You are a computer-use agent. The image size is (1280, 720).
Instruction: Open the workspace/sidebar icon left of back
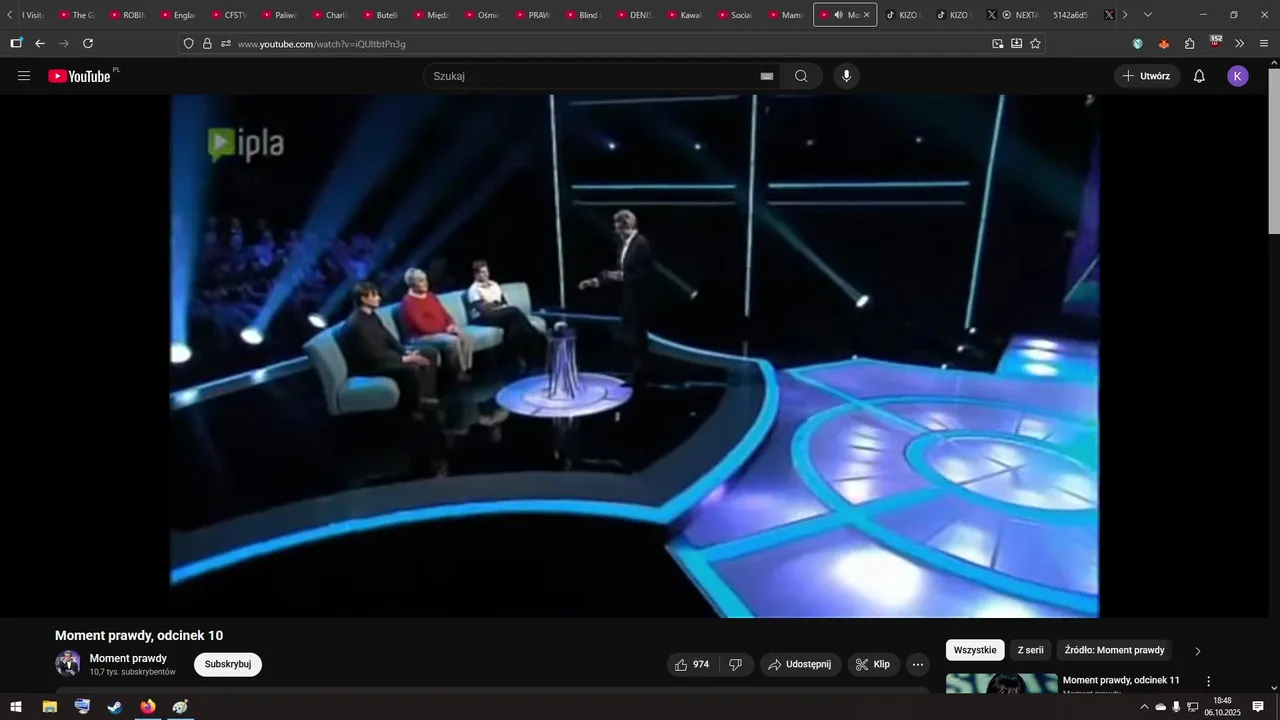16,44
